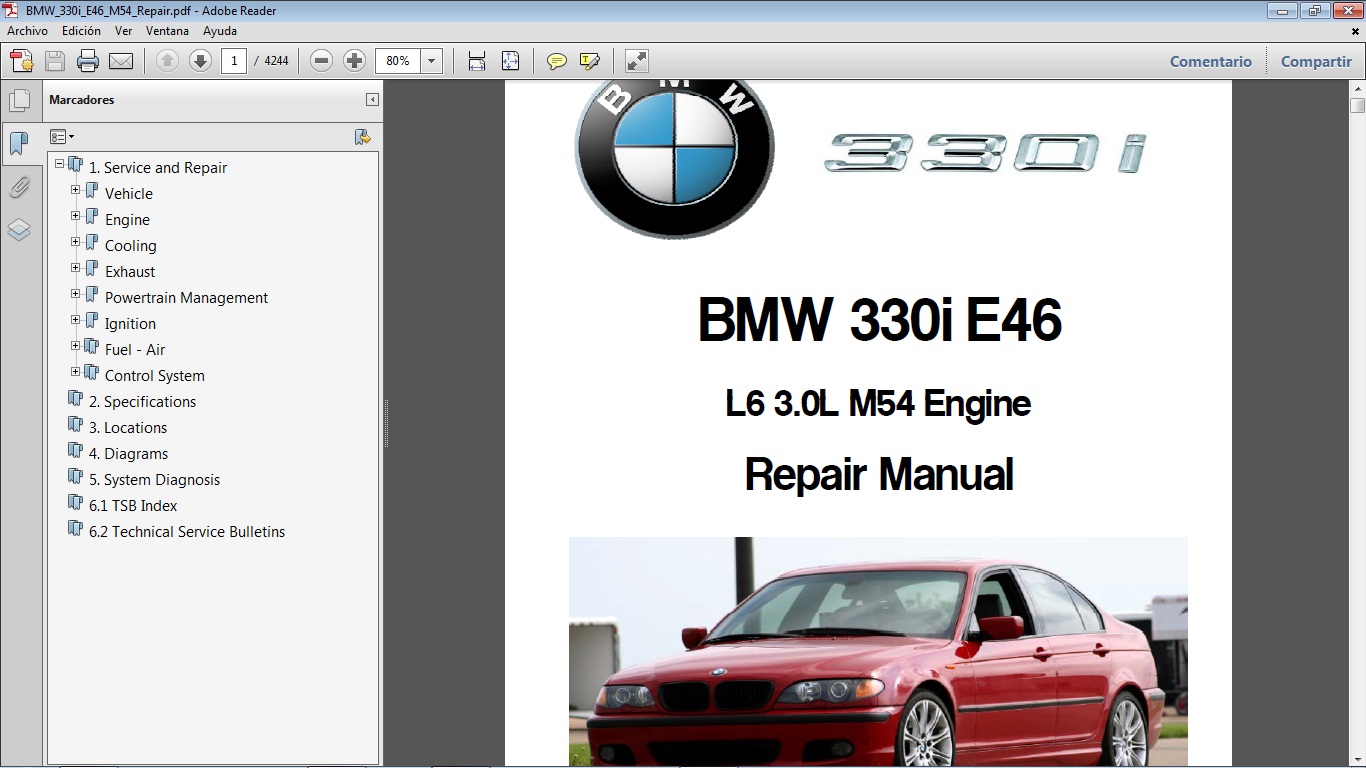Open the bookmarks options menu dropdown

coord(62,137)
